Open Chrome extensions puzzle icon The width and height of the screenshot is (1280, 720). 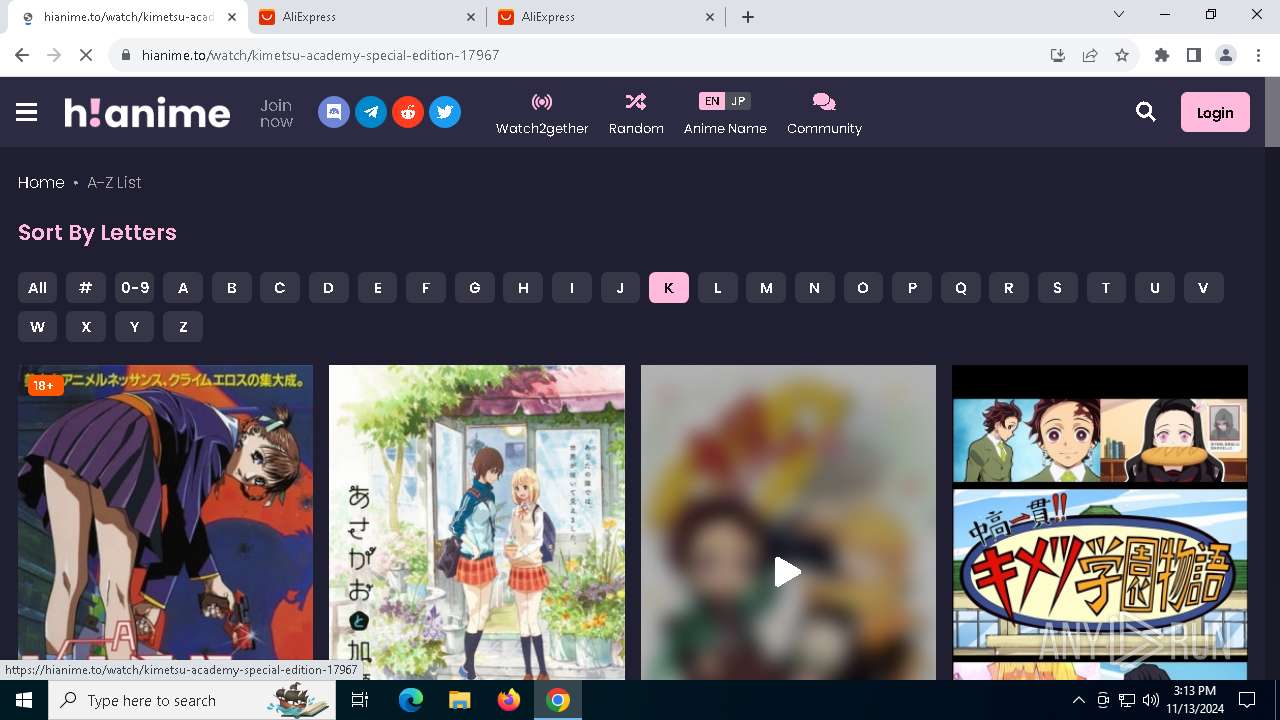tap(1162, 55)
